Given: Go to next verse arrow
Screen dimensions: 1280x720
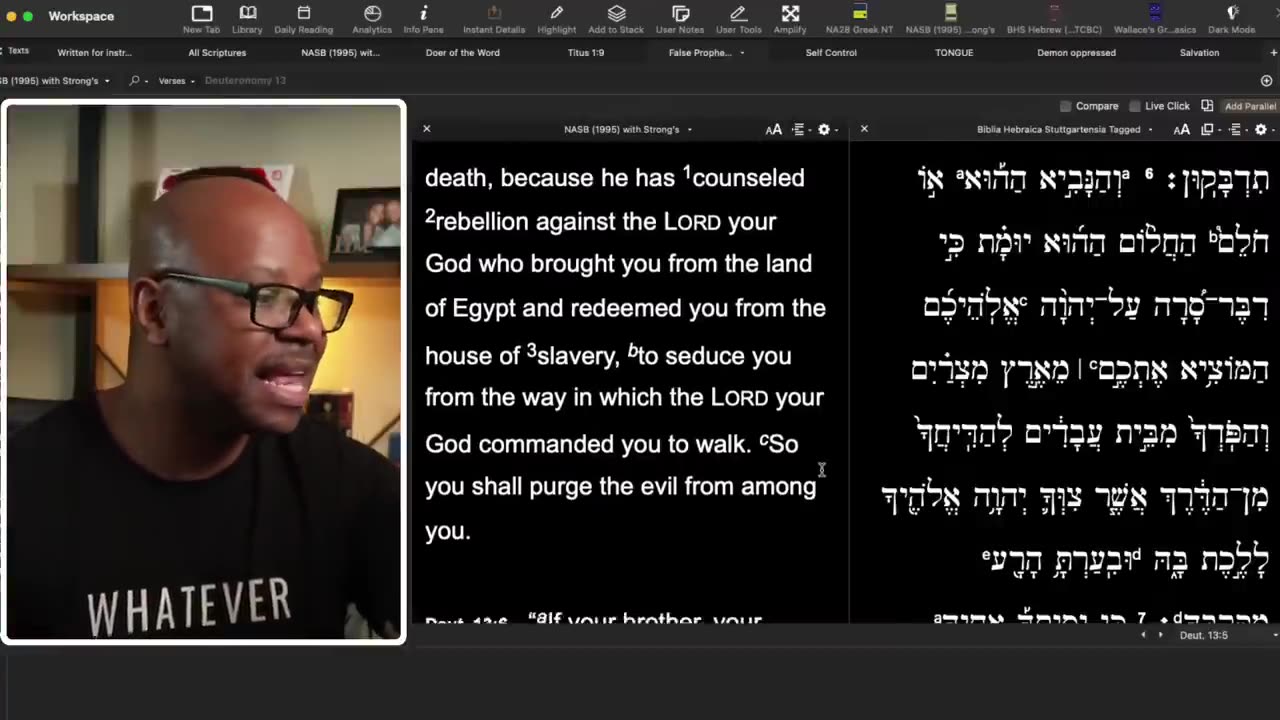Looking at the screenshot, I should click(x=1161, y=635).
